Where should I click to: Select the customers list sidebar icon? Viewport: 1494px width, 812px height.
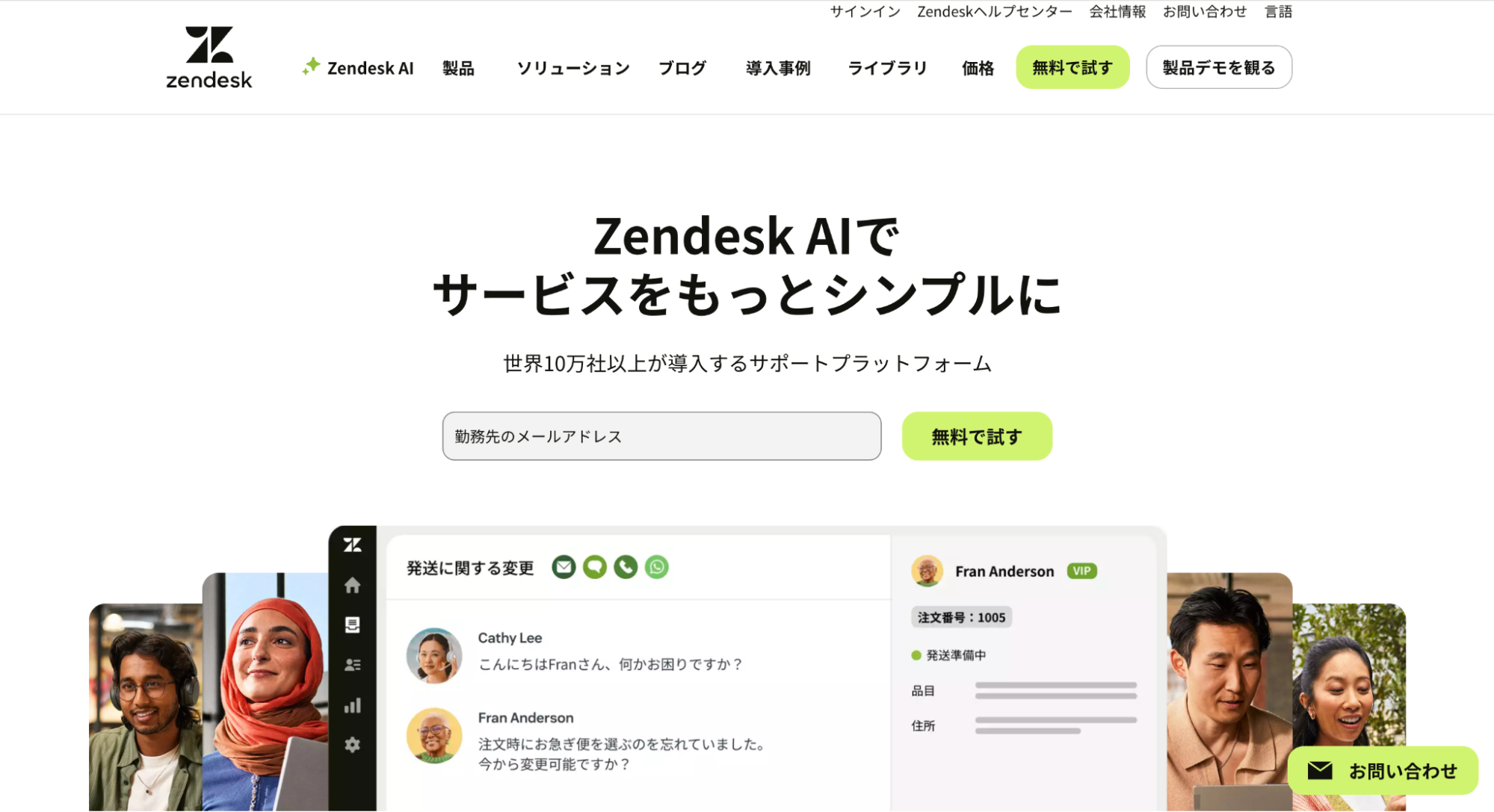click(x=353, y=665)
